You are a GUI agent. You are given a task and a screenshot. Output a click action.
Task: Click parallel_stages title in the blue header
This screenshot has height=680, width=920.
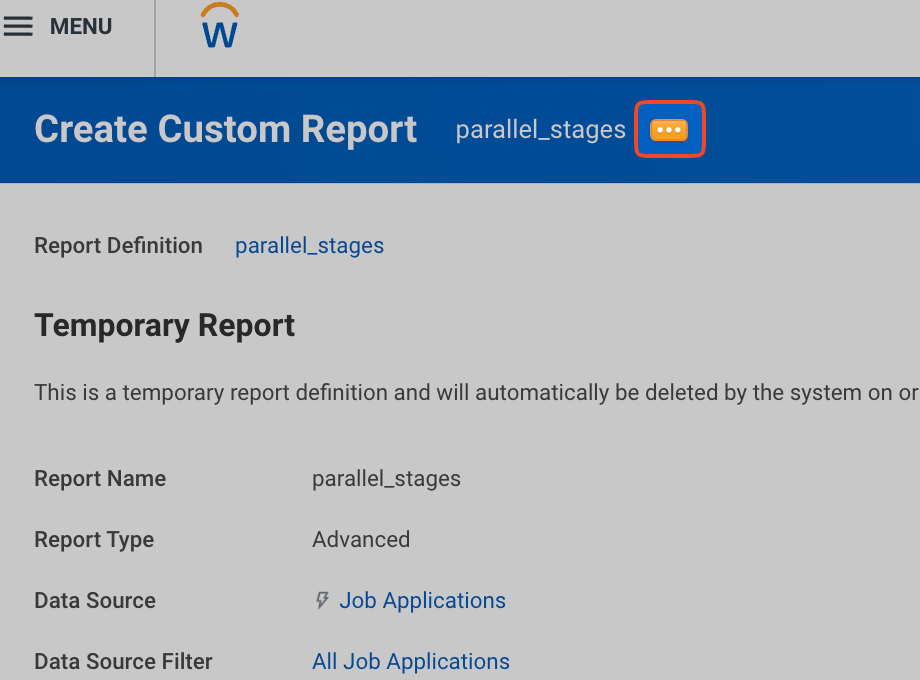(x=540, y=130)
